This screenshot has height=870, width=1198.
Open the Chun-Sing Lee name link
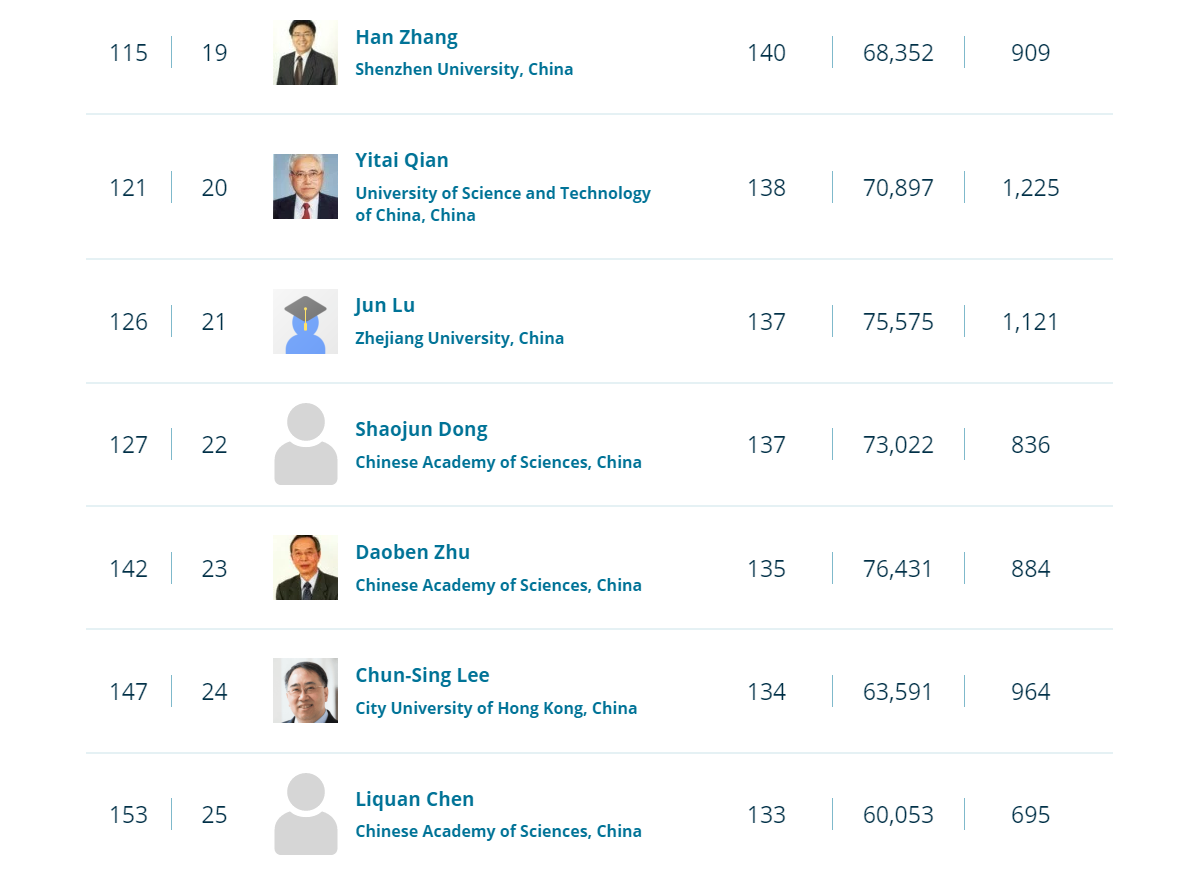click(423, 675)
